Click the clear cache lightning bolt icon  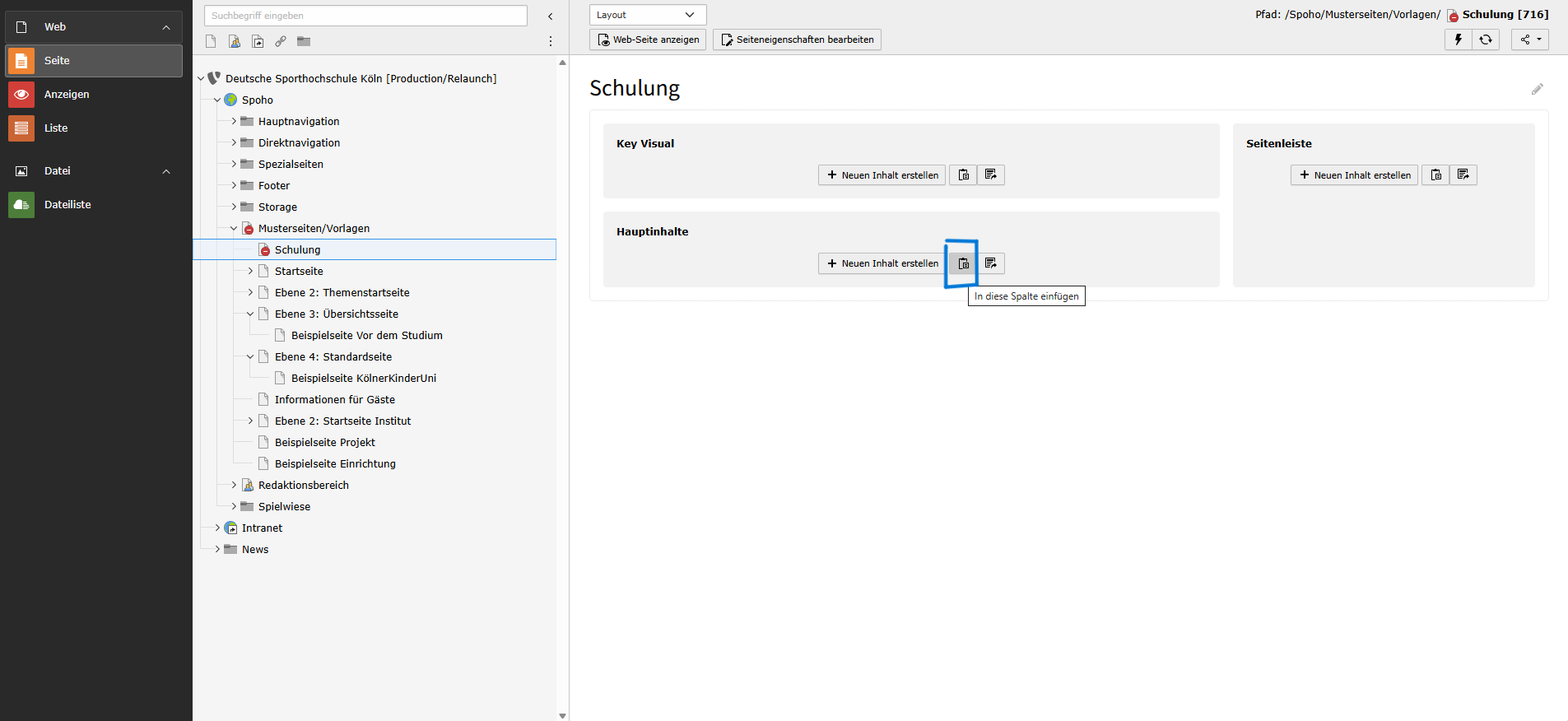point(1458,40)
